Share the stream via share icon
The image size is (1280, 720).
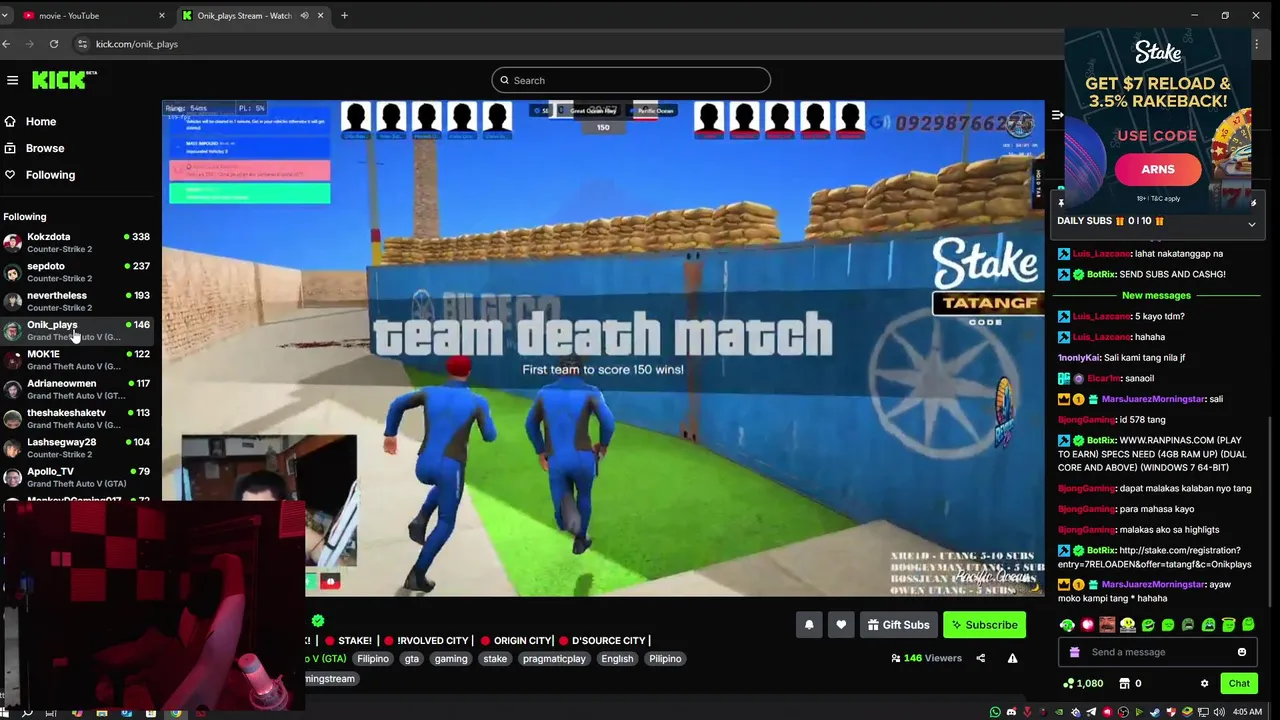click(x=980, y=658)
